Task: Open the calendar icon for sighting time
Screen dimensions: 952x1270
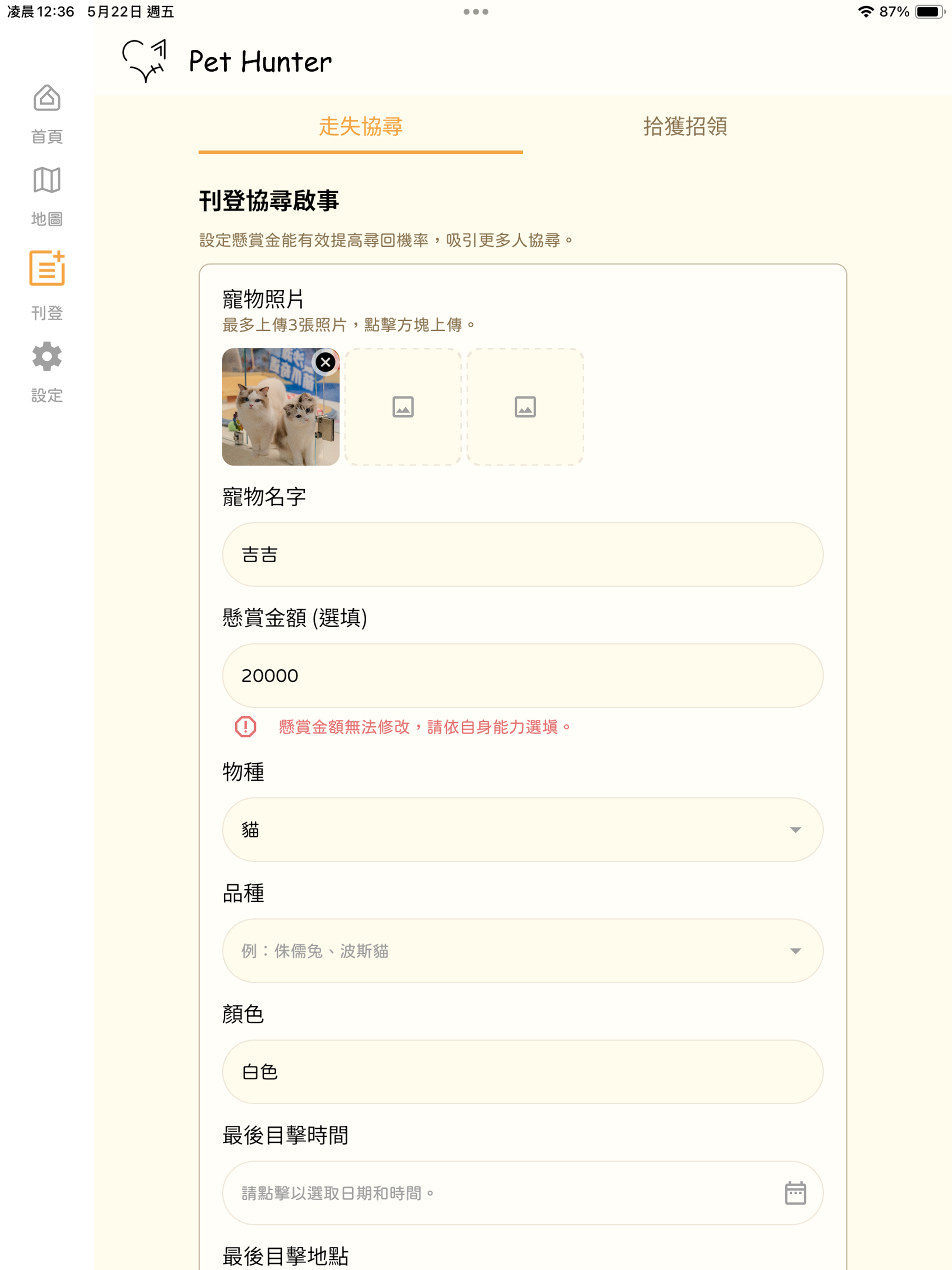Action: (x=795, y=1193)
